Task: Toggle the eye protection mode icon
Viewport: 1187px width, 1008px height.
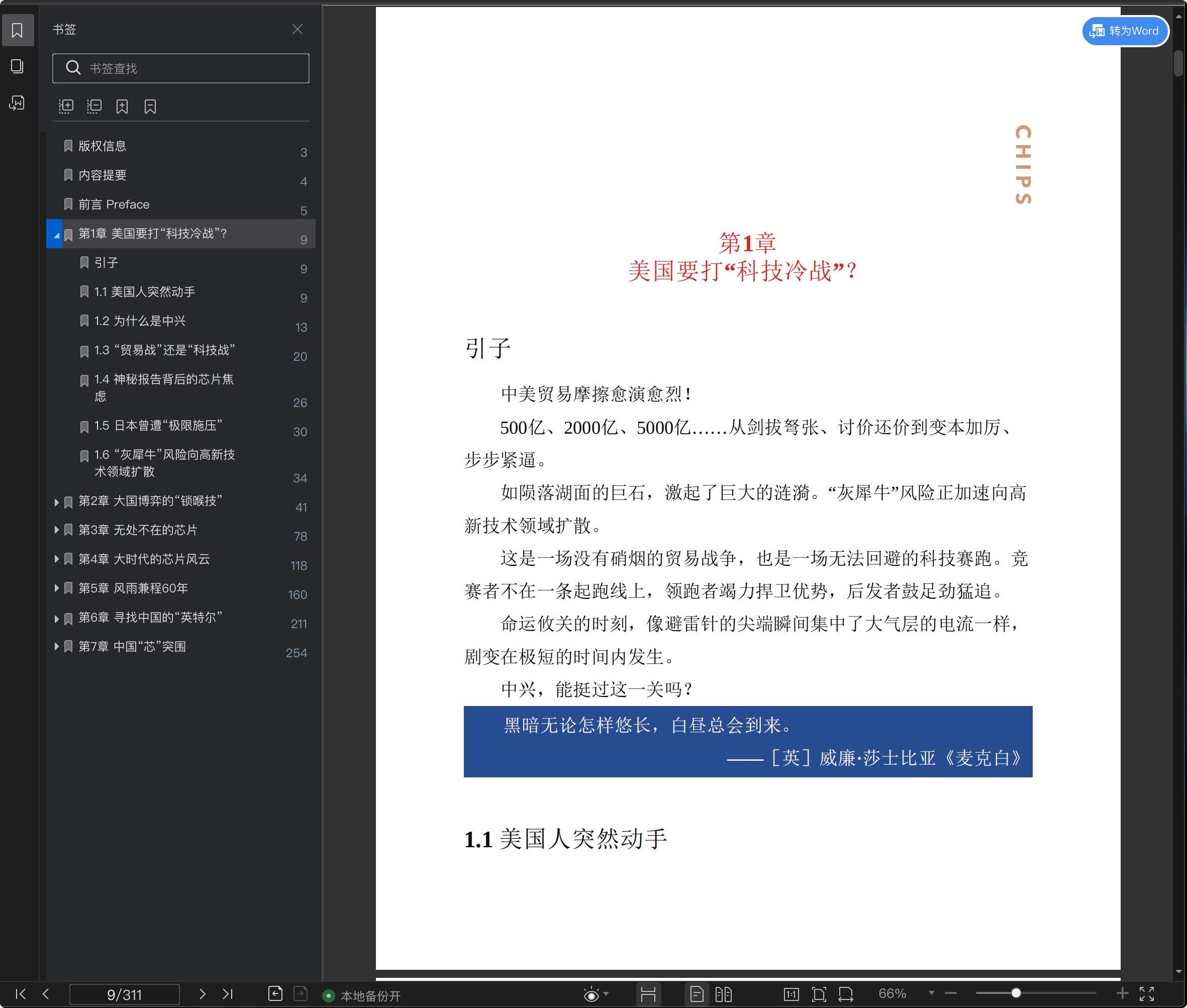Action: [x=591, y=995]
